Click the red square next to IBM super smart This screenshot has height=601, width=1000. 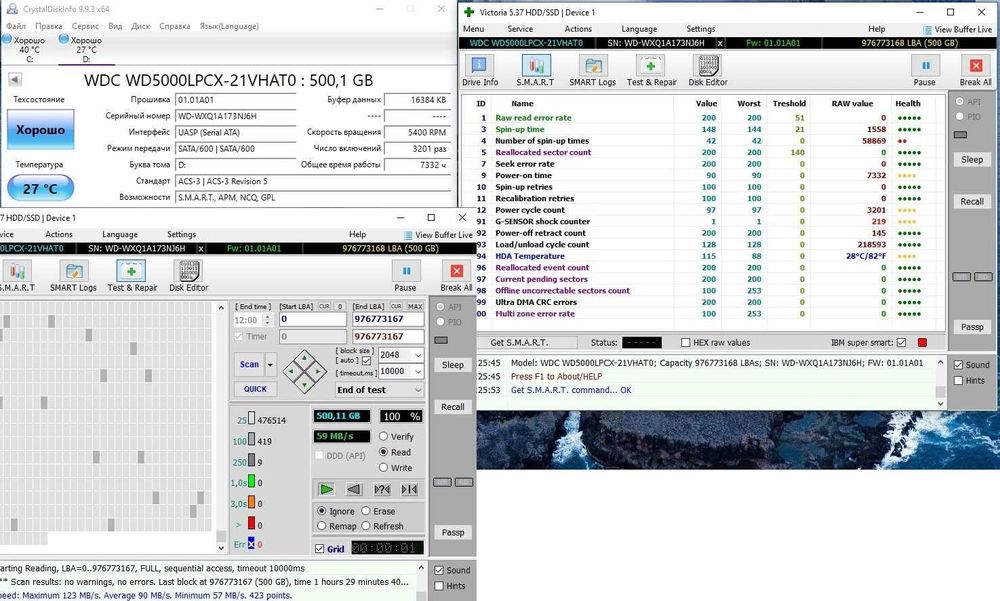pyautogui.click(x=922, y=343)
